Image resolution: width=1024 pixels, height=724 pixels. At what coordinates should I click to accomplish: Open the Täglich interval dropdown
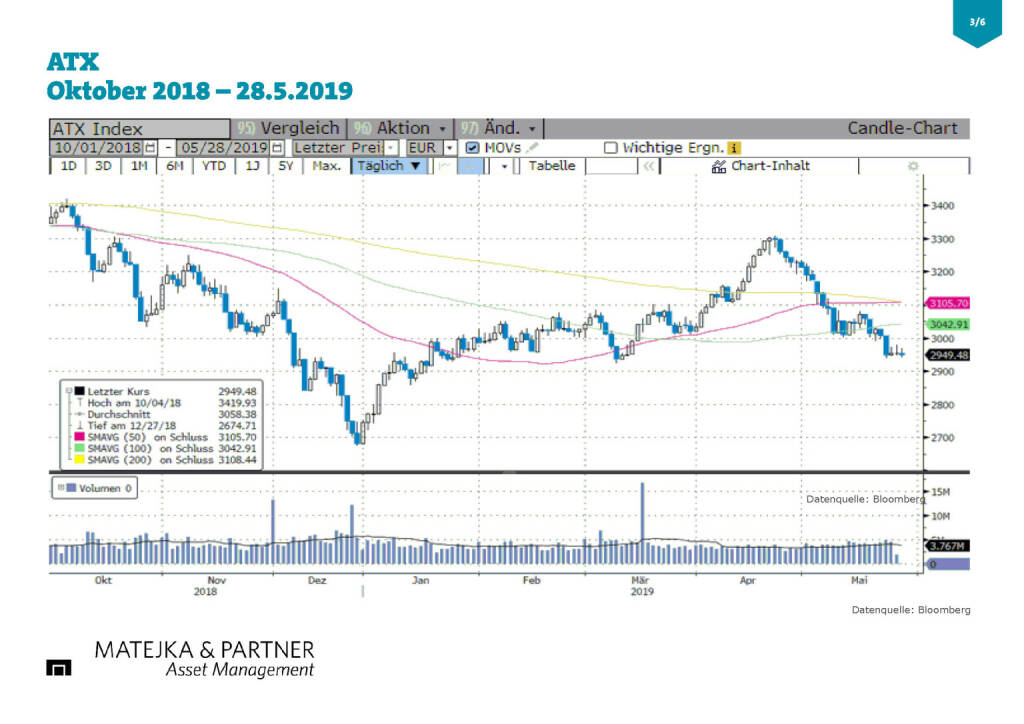pos(390,166)
